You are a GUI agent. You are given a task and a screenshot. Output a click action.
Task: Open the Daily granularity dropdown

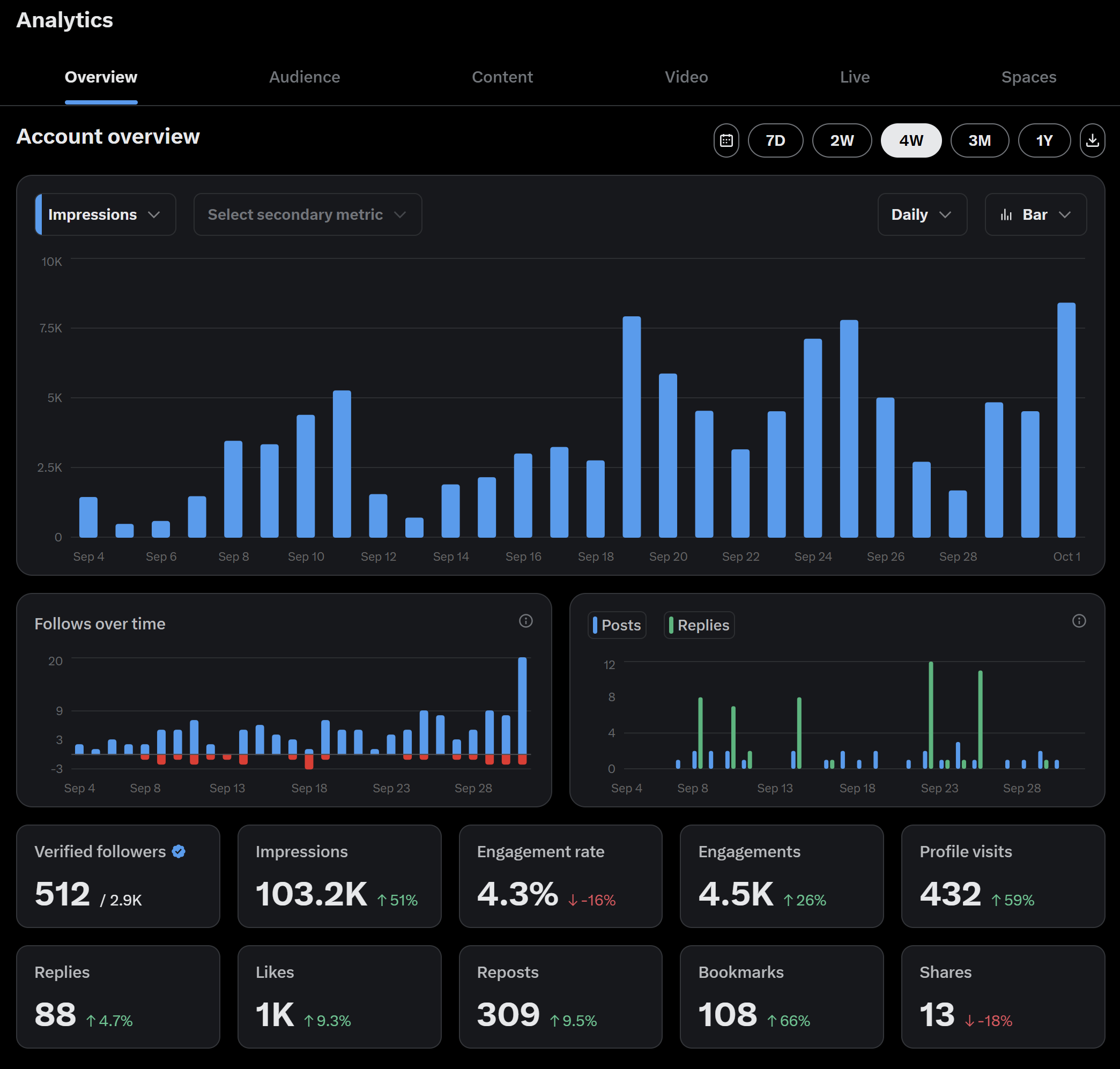point(921,215)
